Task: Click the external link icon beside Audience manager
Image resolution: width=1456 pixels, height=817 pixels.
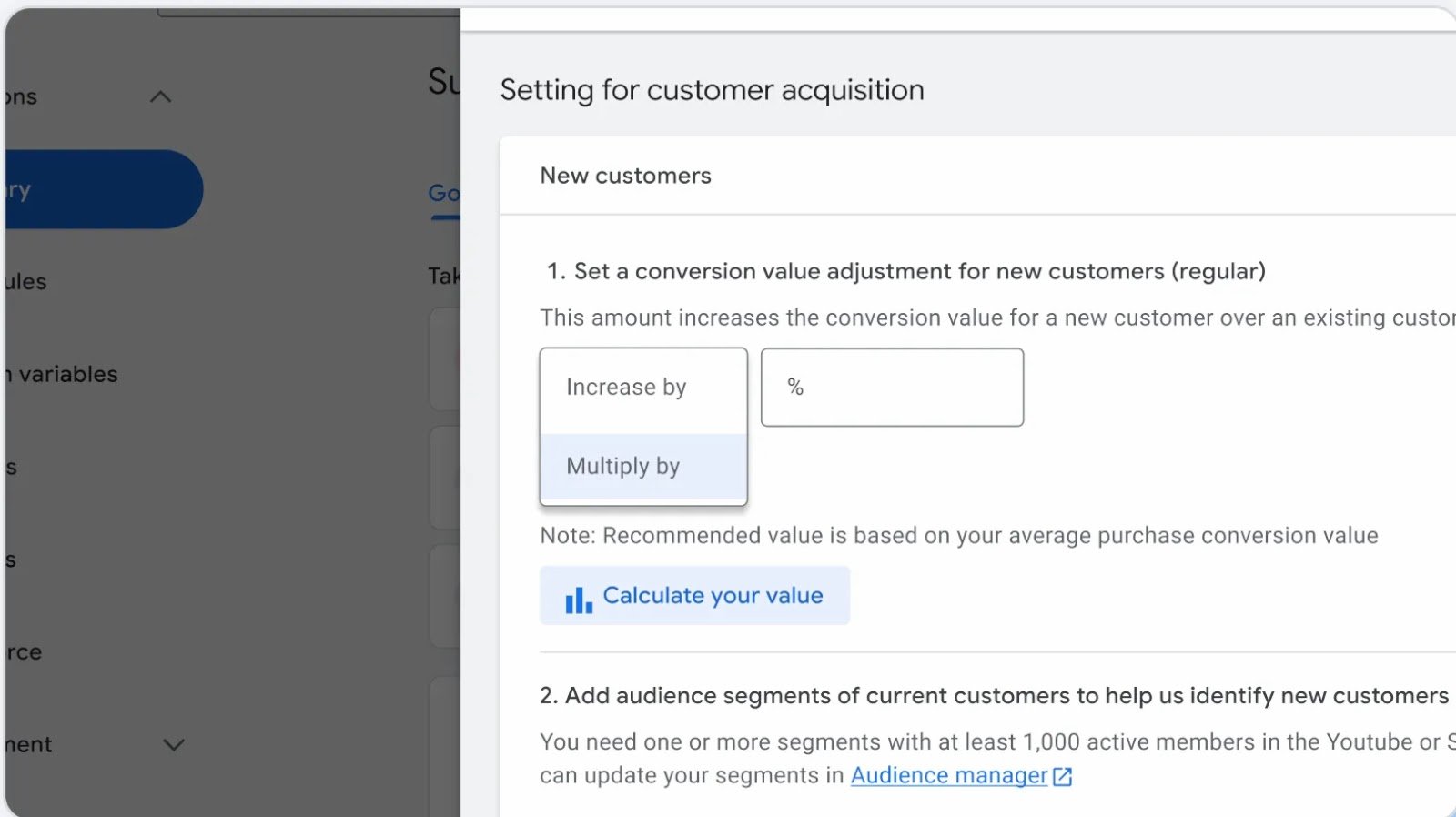Action: tap(1063, 777)
